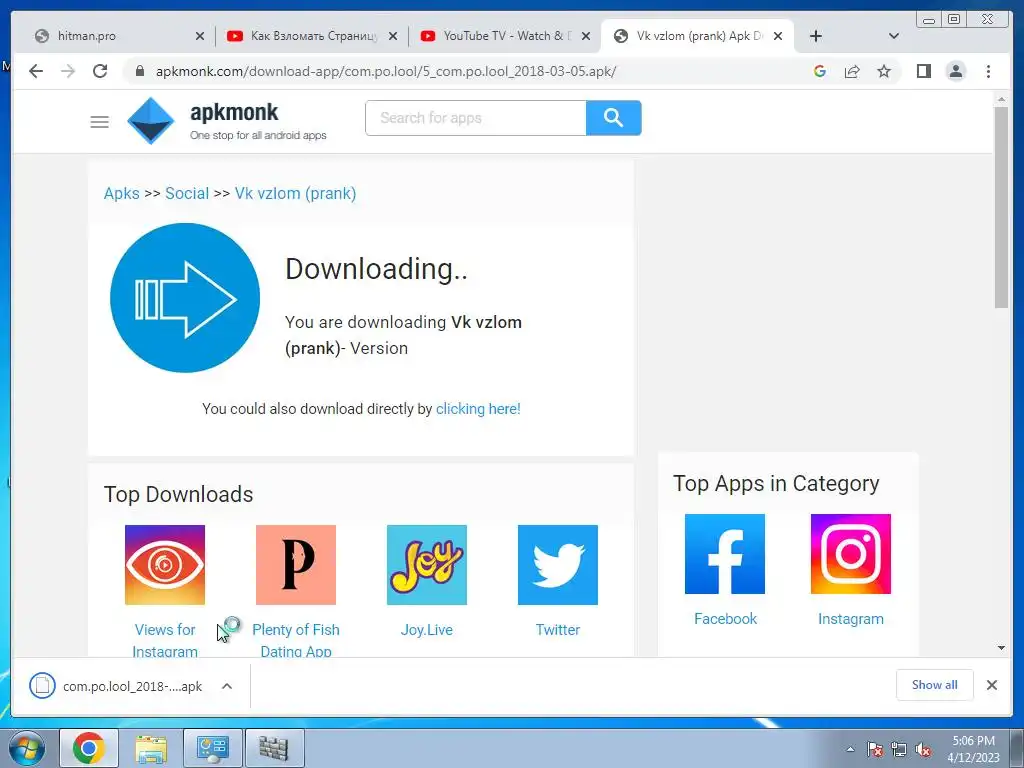Click the network tray icon
The width and height of the screenshot is (1024, 768).
click(x=899, y=749)
